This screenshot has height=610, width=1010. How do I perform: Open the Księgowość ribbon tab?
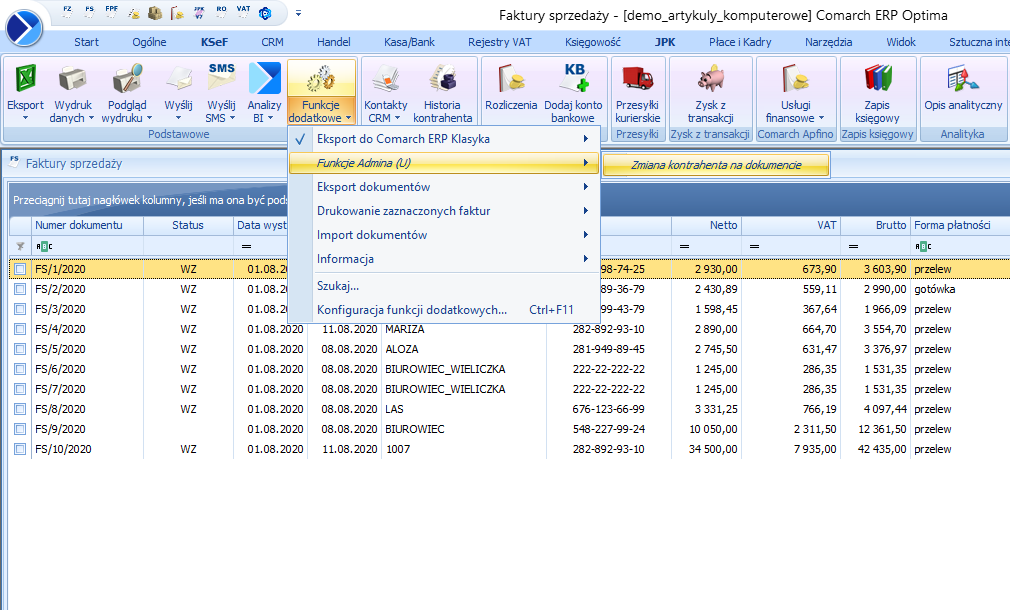tap(593, 42)
